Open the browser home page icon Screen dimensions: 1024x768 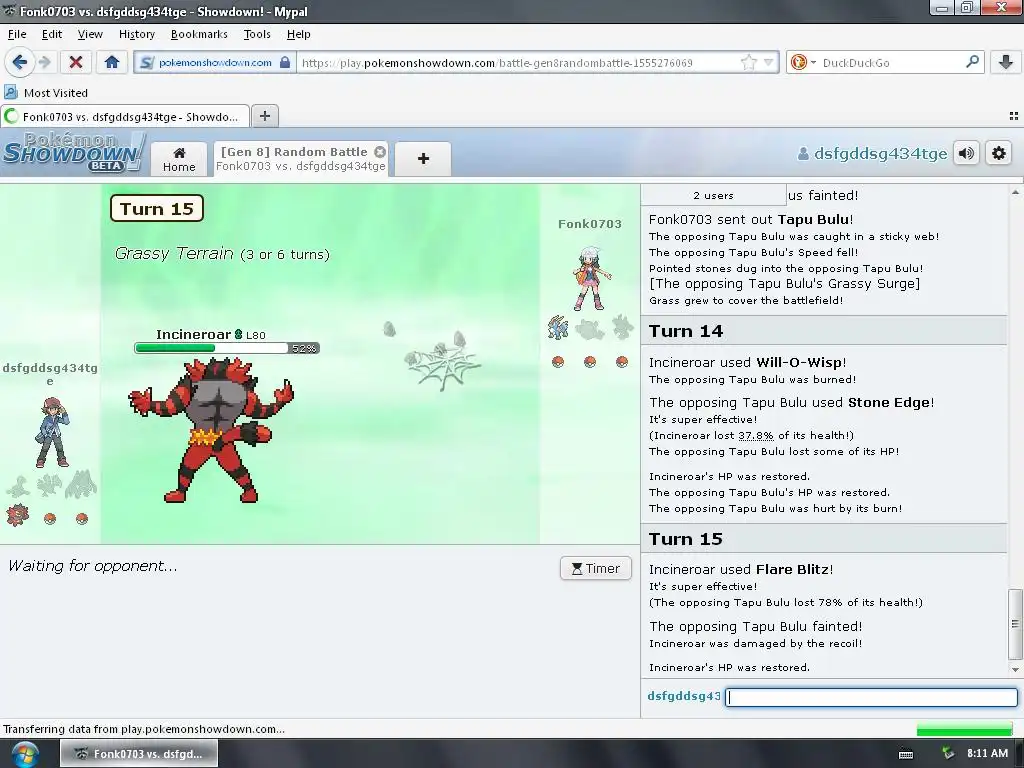[x=112, y=62]
